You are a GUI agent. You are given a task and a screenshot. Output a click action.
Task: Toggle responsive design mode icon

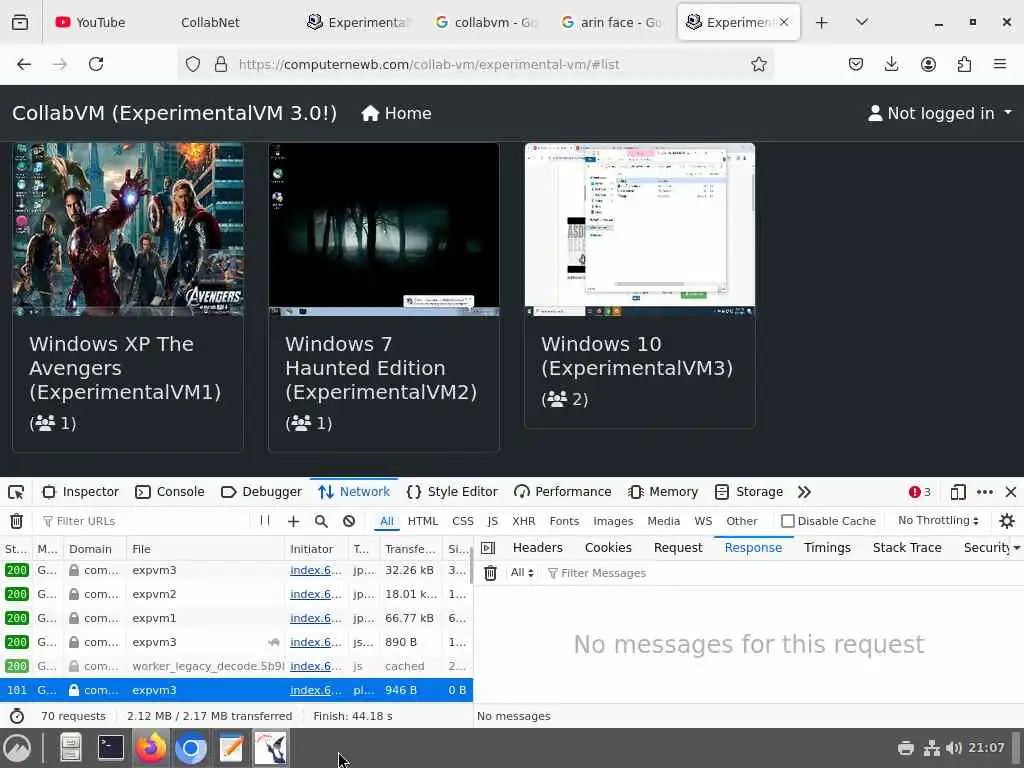tap(957, 492)
